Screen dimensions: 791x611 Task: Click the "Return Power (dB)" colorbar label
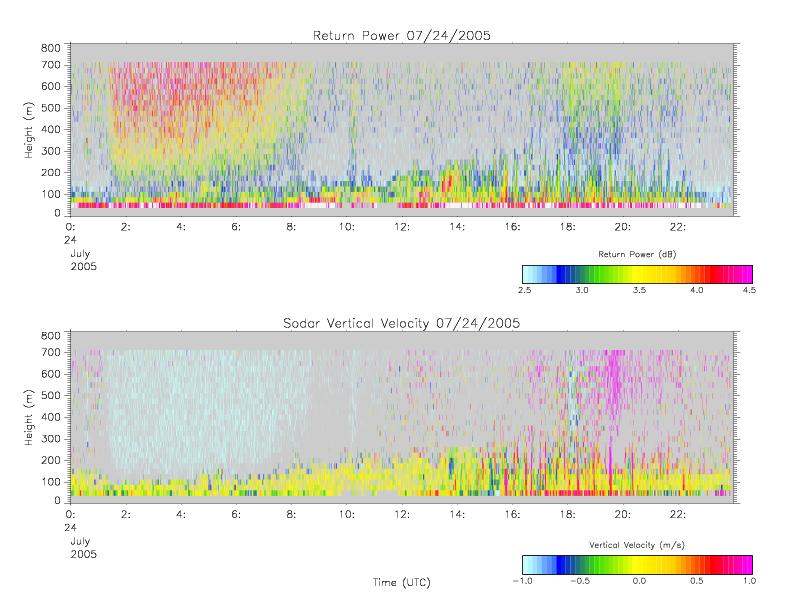point(637,254)
